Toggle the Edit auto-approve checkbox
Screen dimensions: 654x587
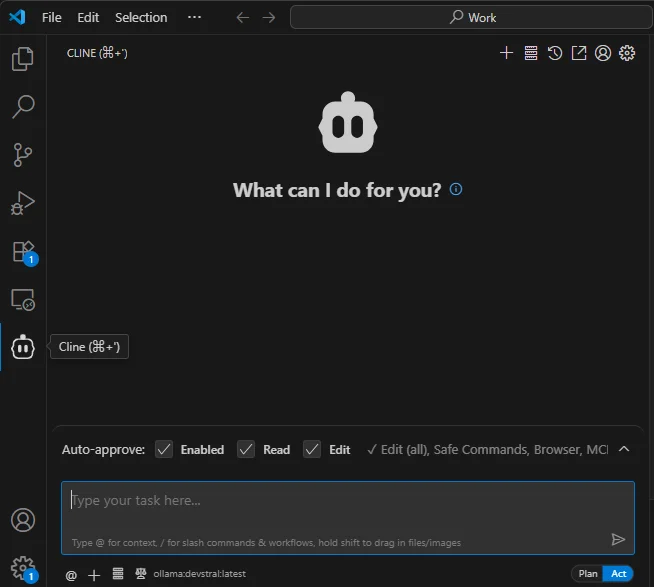pyautogui.click(x=312, y=449)
